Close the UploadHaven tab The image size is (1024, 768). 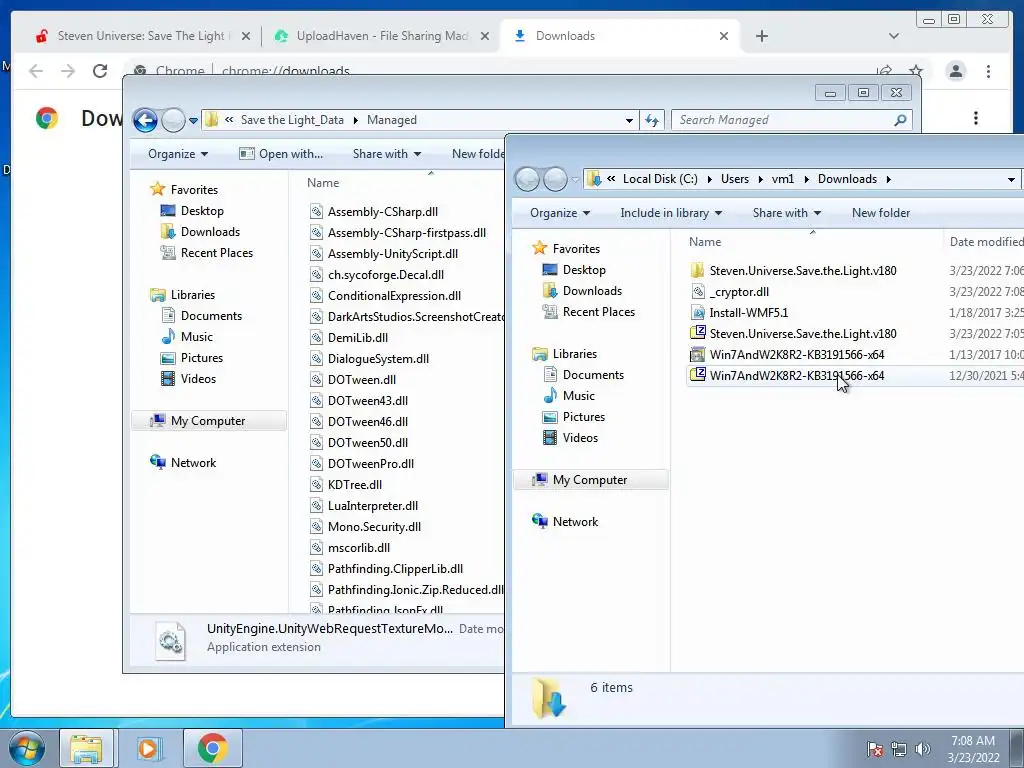pyautogui.click(x=485, y=36)
